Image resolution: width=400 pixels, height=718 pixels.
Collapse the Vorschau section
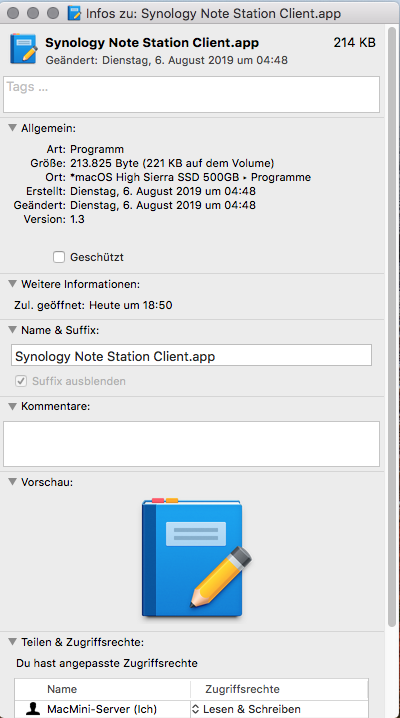point(13,482)
